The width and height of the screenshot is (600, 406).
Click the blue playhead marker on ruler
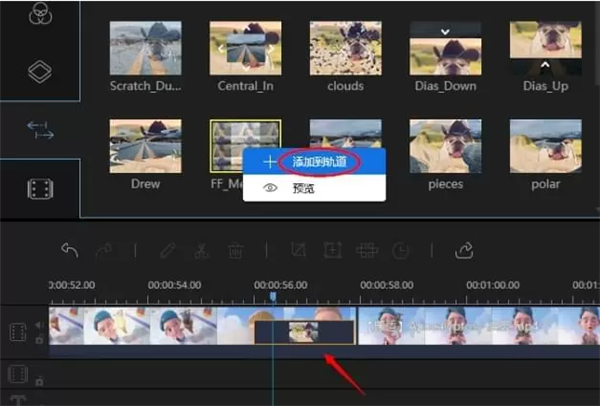(x=272, y=297)
